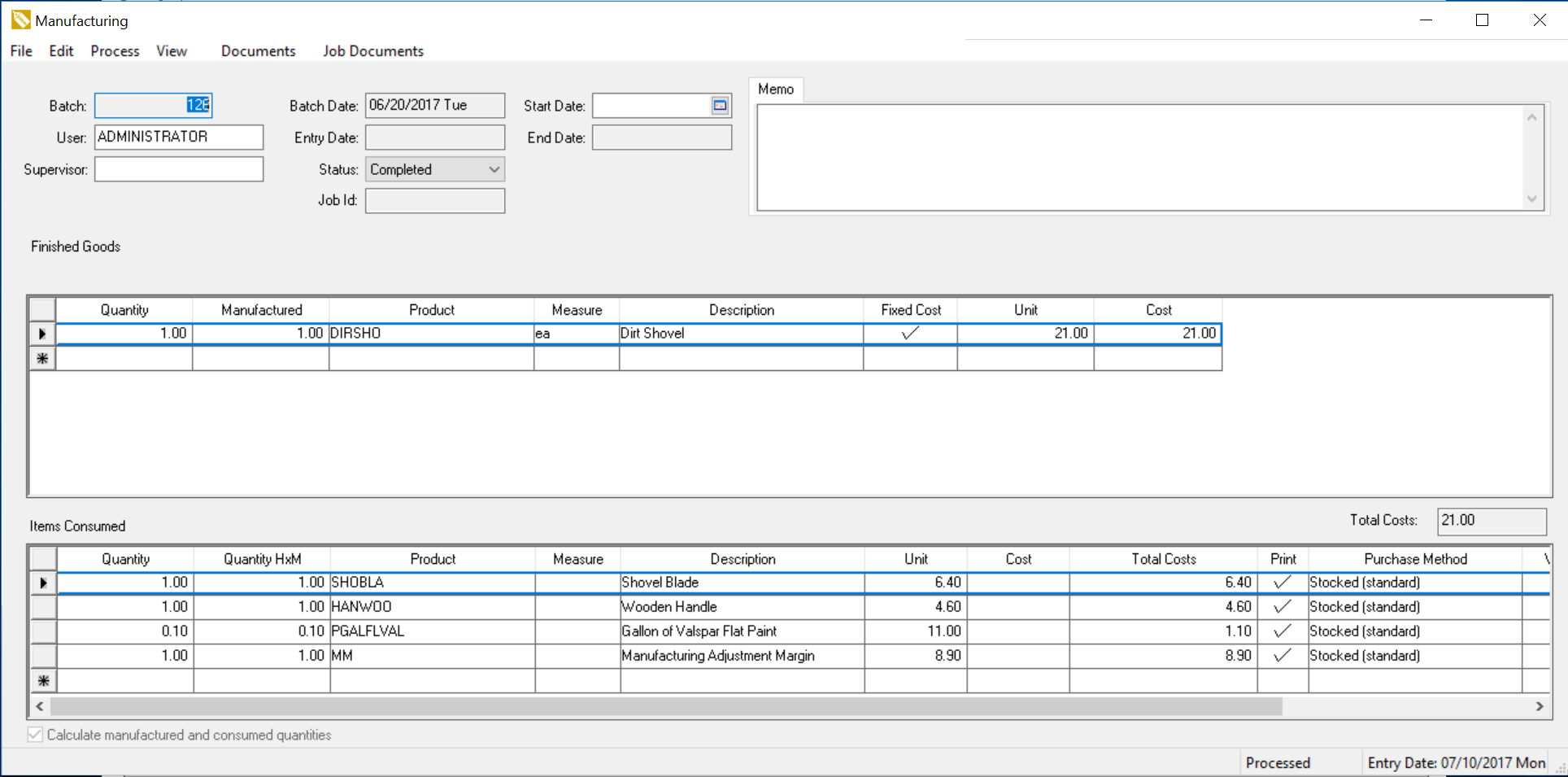Select the Dirt Shovel description cell
The image size is (1568, 777).
coord(741,334)
